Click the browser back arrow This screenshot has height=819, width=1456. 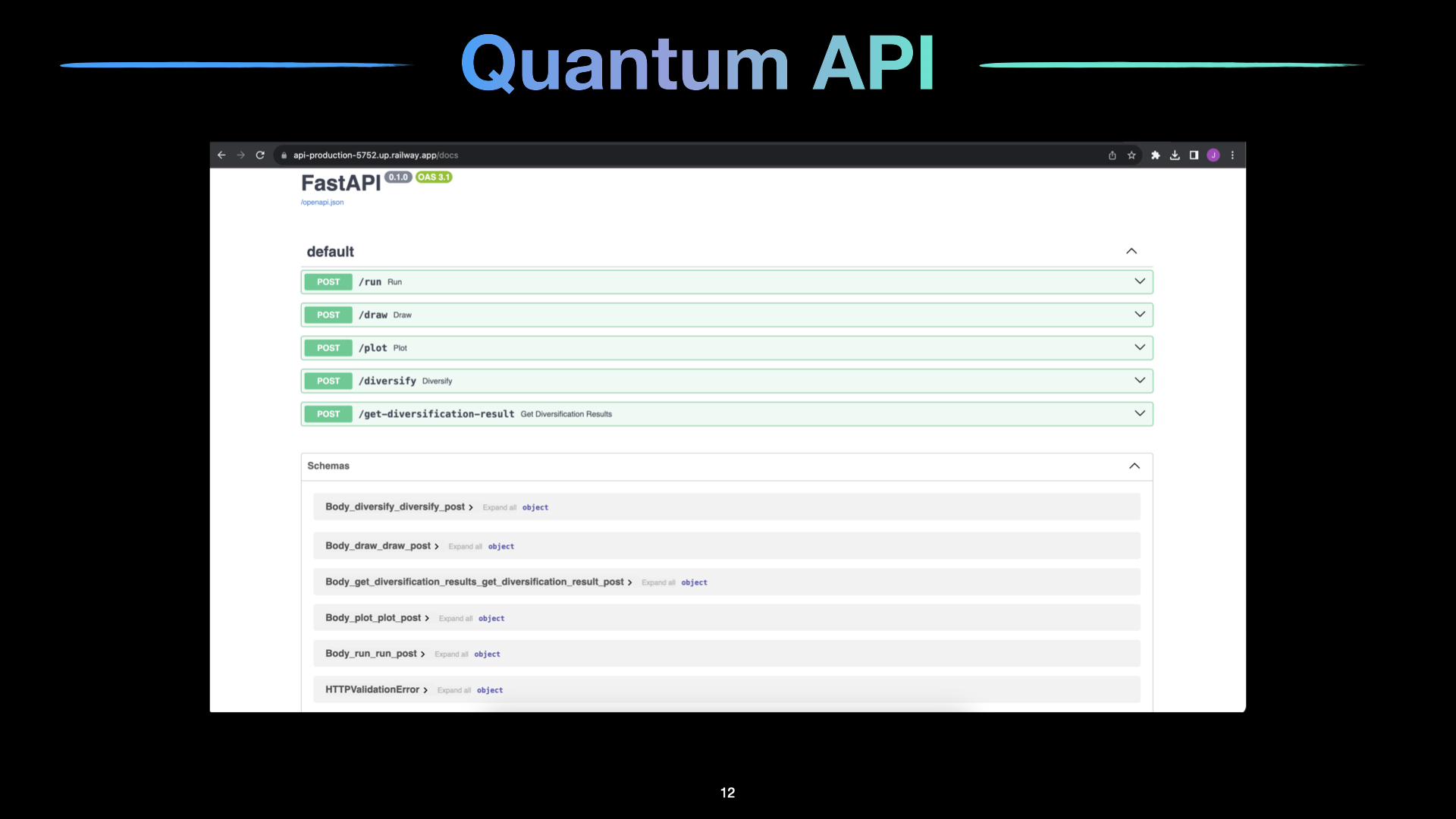coord(221,155)
